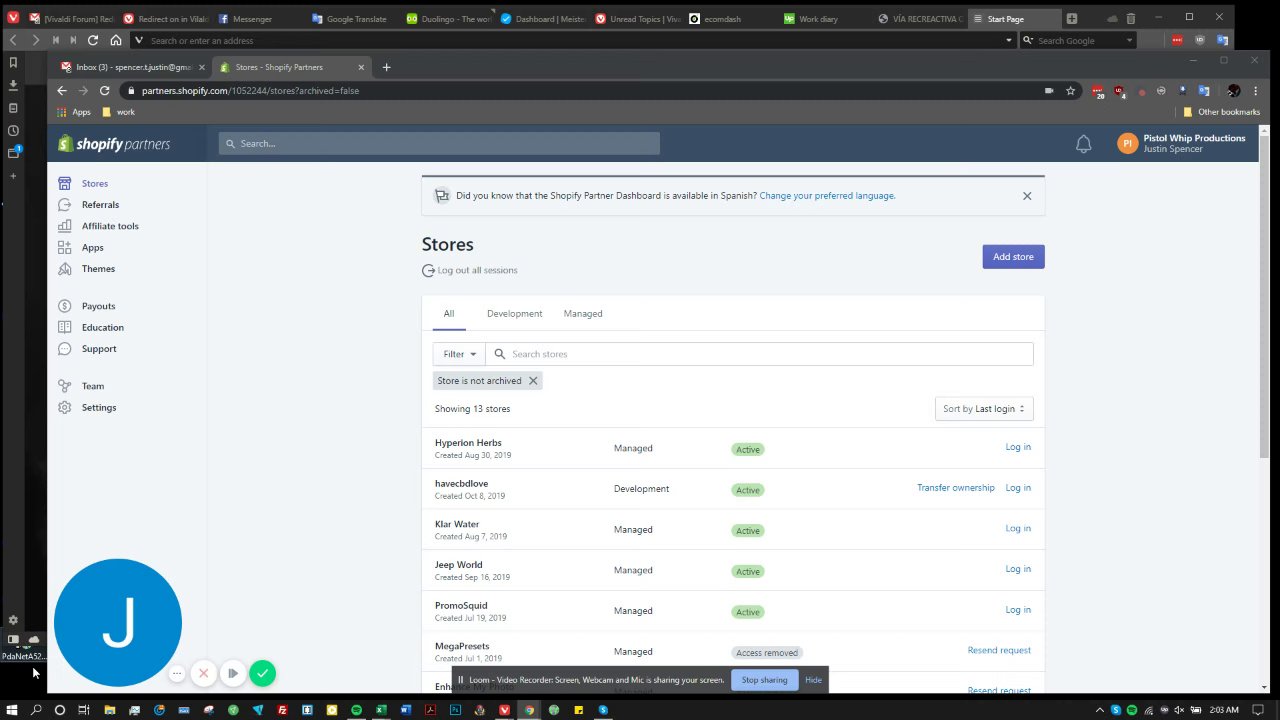Open a new Chrome tab
1280x720 pixels.
(387, 67)
